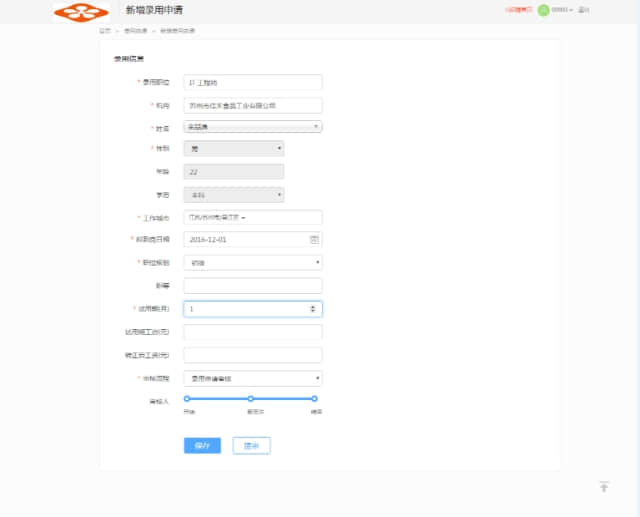Open the name dropdown selector
640x517 pixels.
[252, 127]
